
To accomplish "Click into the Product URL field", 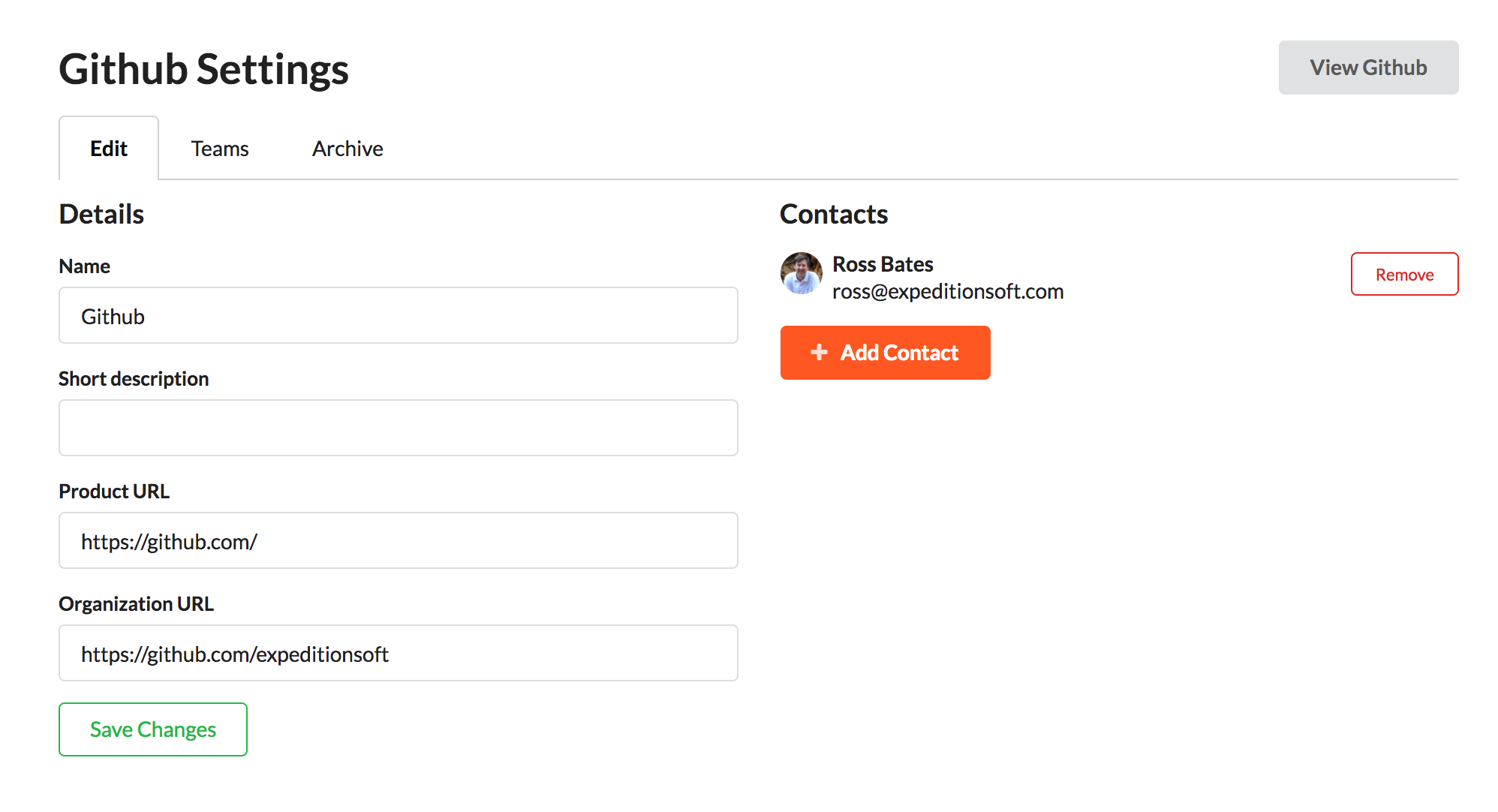I will [398, 540].
